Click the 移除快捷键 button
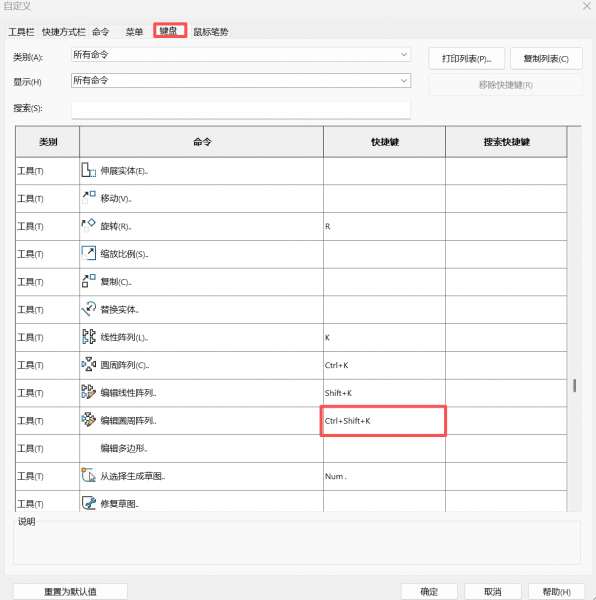This screenshot has height=600, width=596. [505, 85]
